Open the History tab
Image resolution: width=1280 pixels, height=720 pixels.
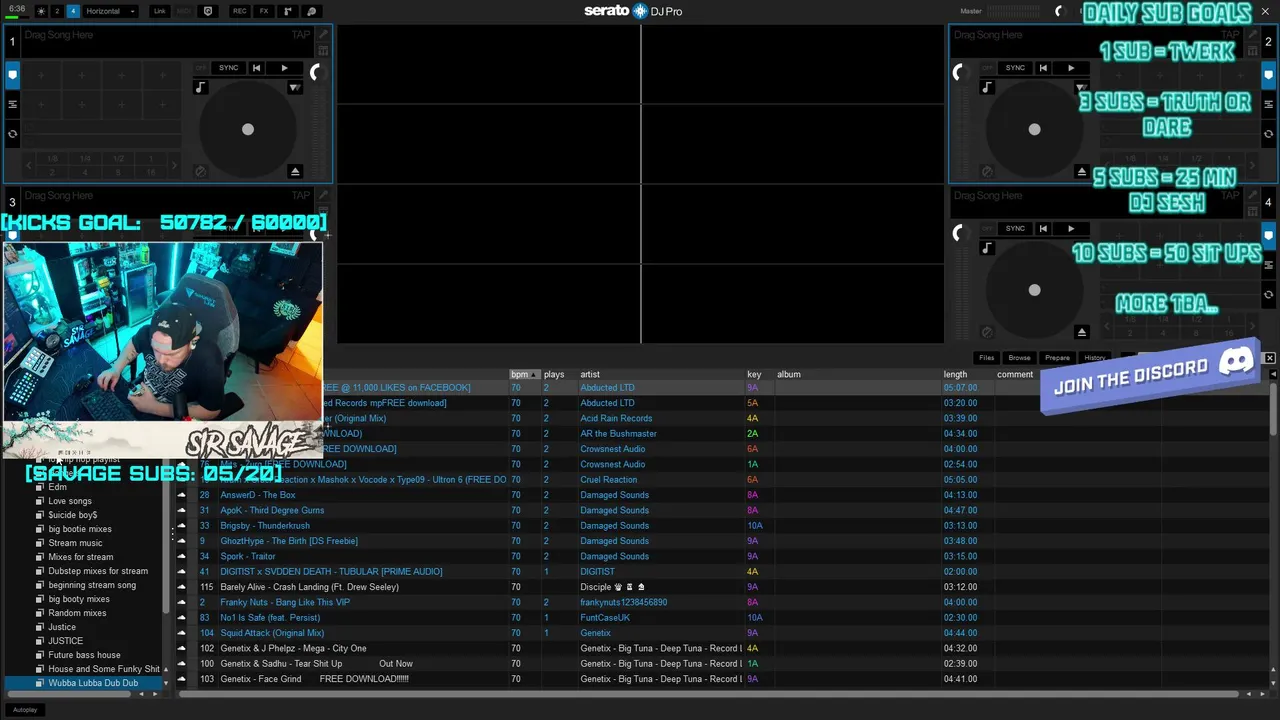(x=1094, y=357)
